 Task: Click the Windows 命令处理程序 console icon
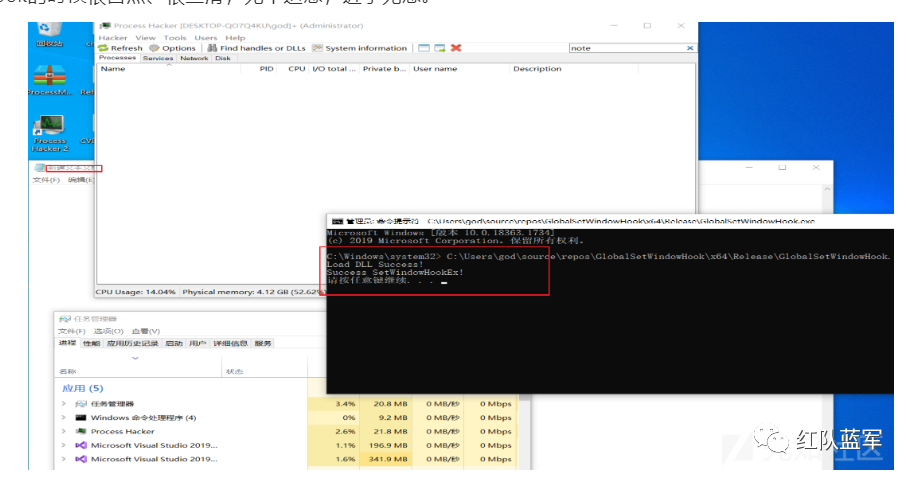point(81,418)
